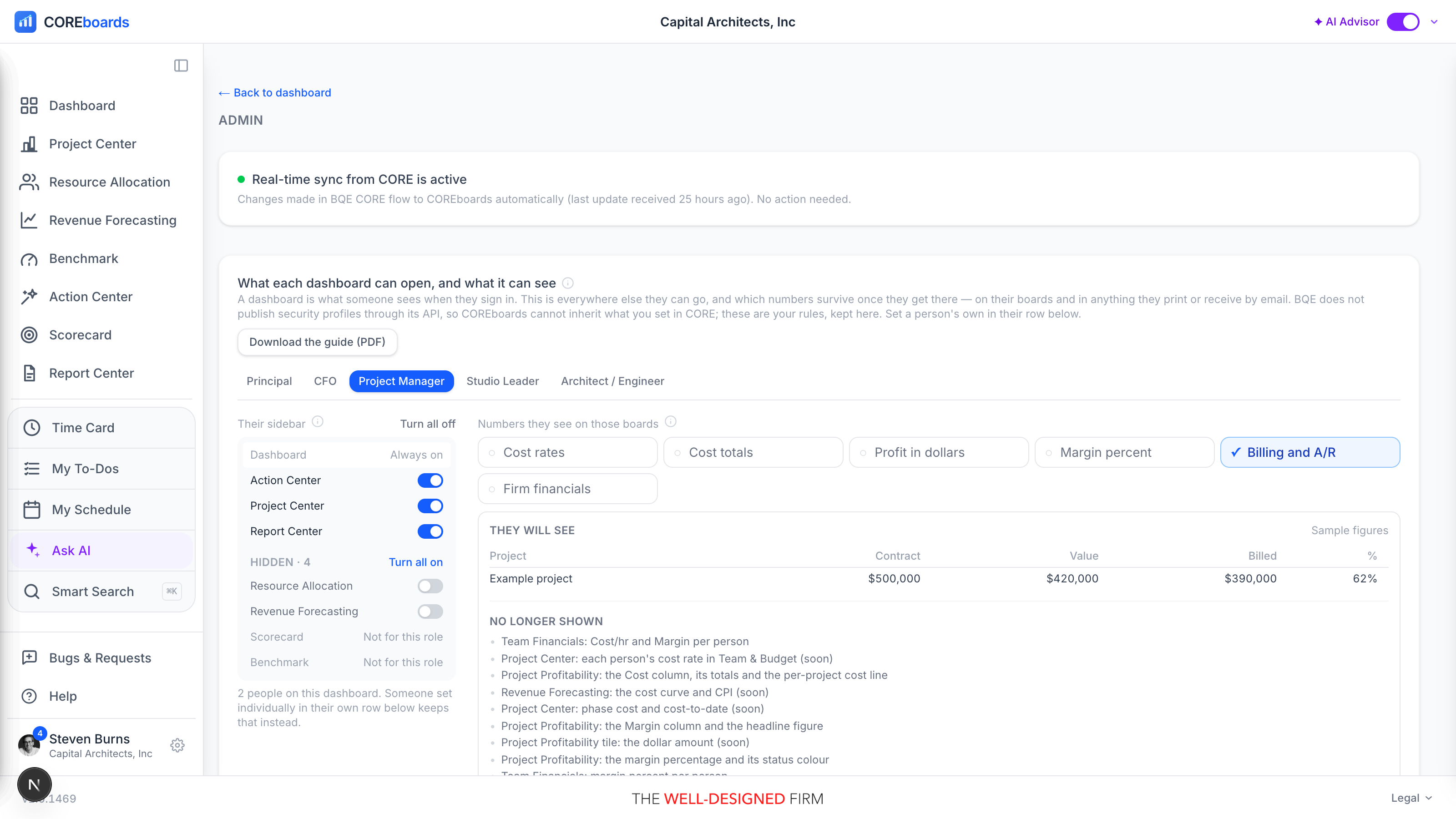Expand the Legal dropdown in footer
Image resolution: width=1456 pixels, height=819 pixels.
coord(1411,798)
